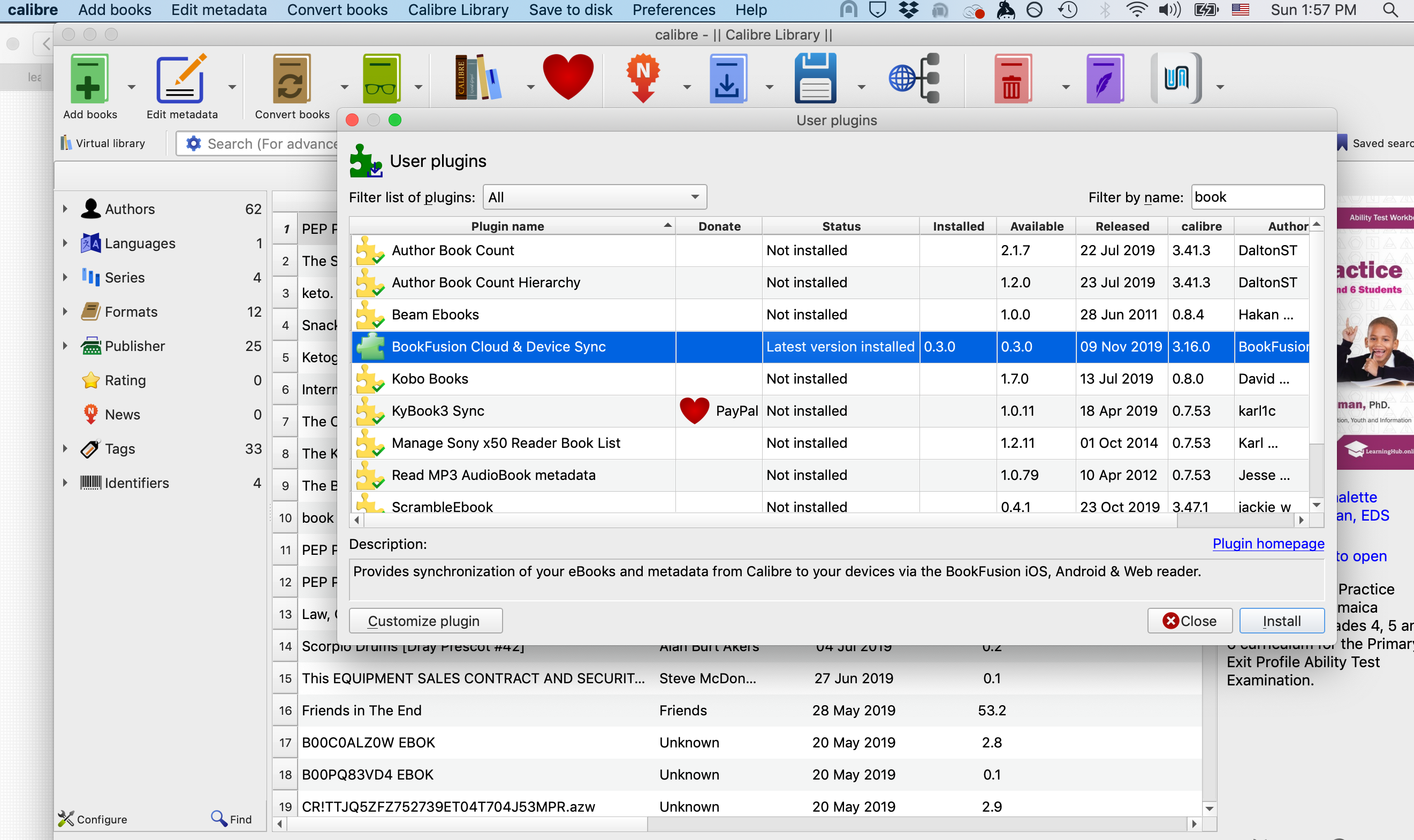This screenshot has height=840, width=1414.
Task: Open the Calibre Library menu
Action: tap(458, 10)
